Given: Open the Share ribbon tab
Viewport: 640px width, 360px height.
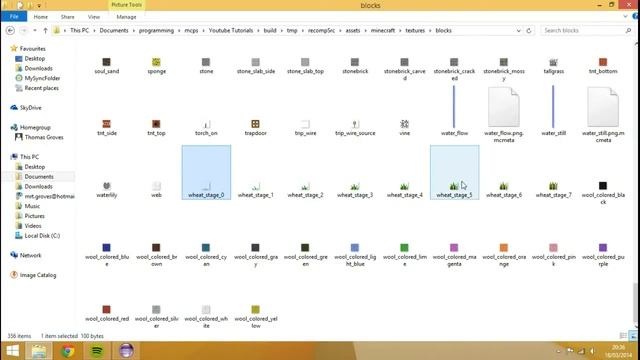Looking at the screenshot, I should 67,17.
